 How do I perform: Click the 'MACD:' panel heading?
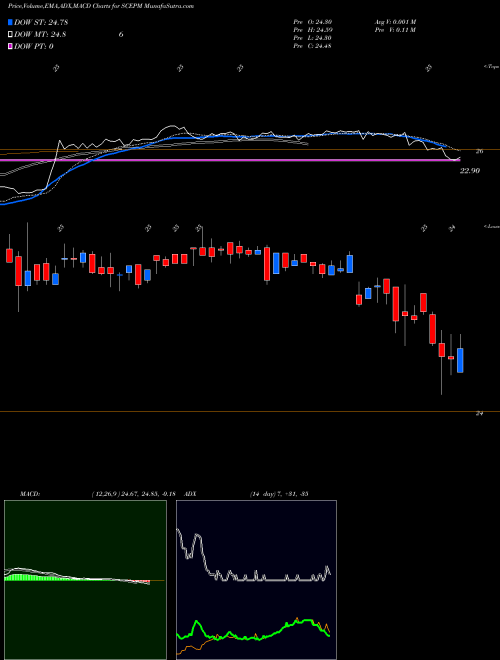point(30,494)
